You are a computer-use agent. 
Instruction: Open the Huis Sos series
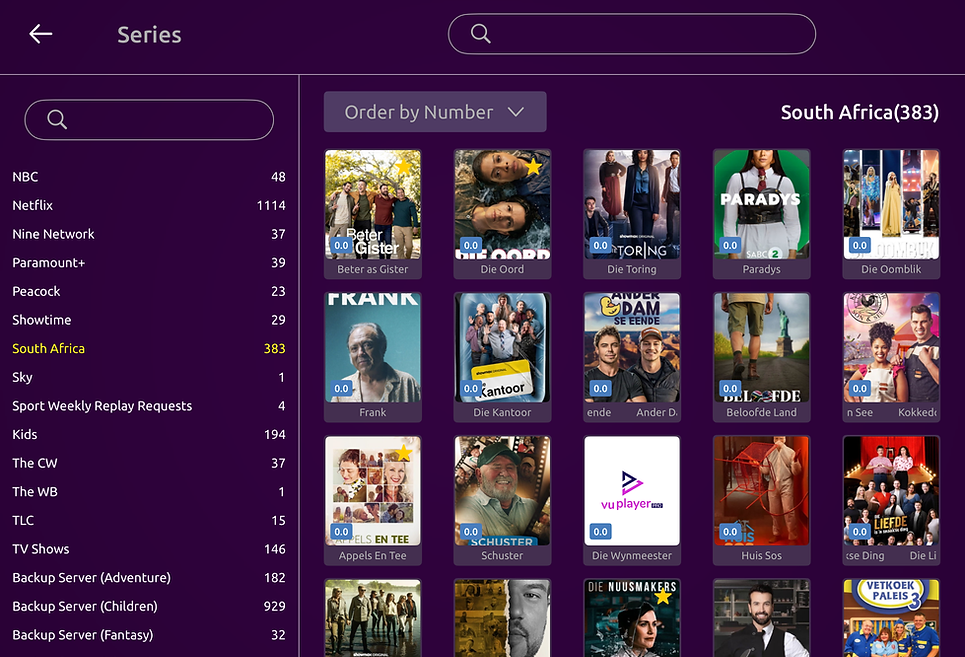[761, 500]
